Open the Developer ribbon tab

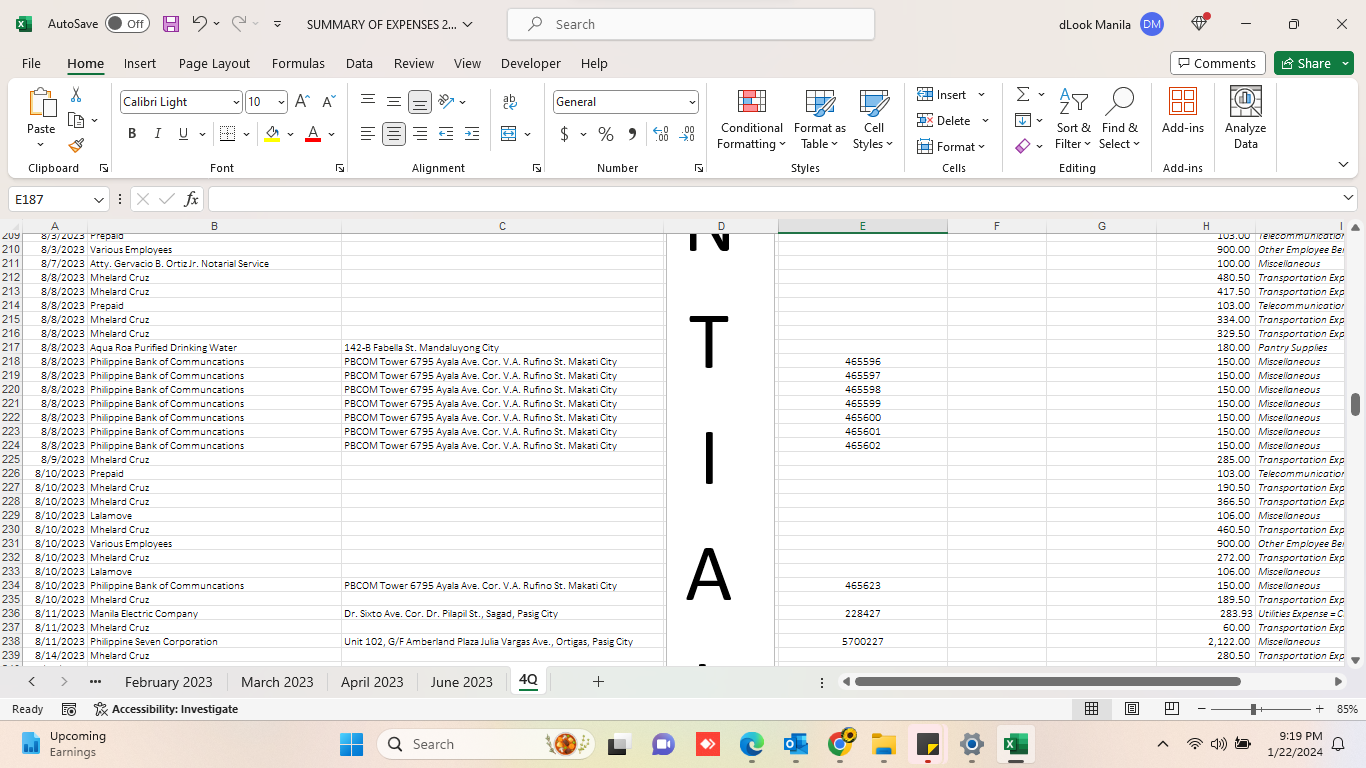[x=531, y=63]
